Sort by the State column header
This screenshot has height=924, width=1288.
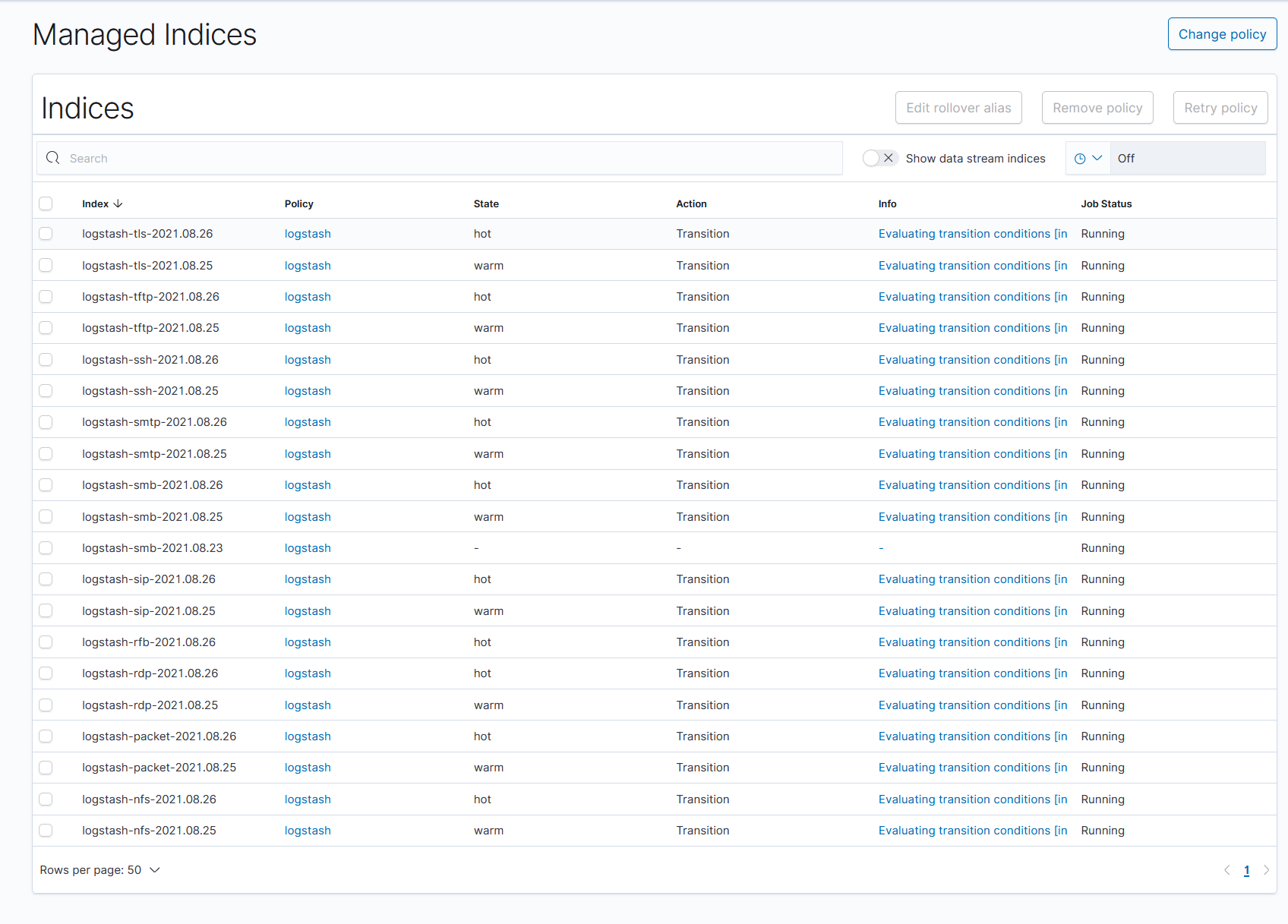(x=486, y=203)
